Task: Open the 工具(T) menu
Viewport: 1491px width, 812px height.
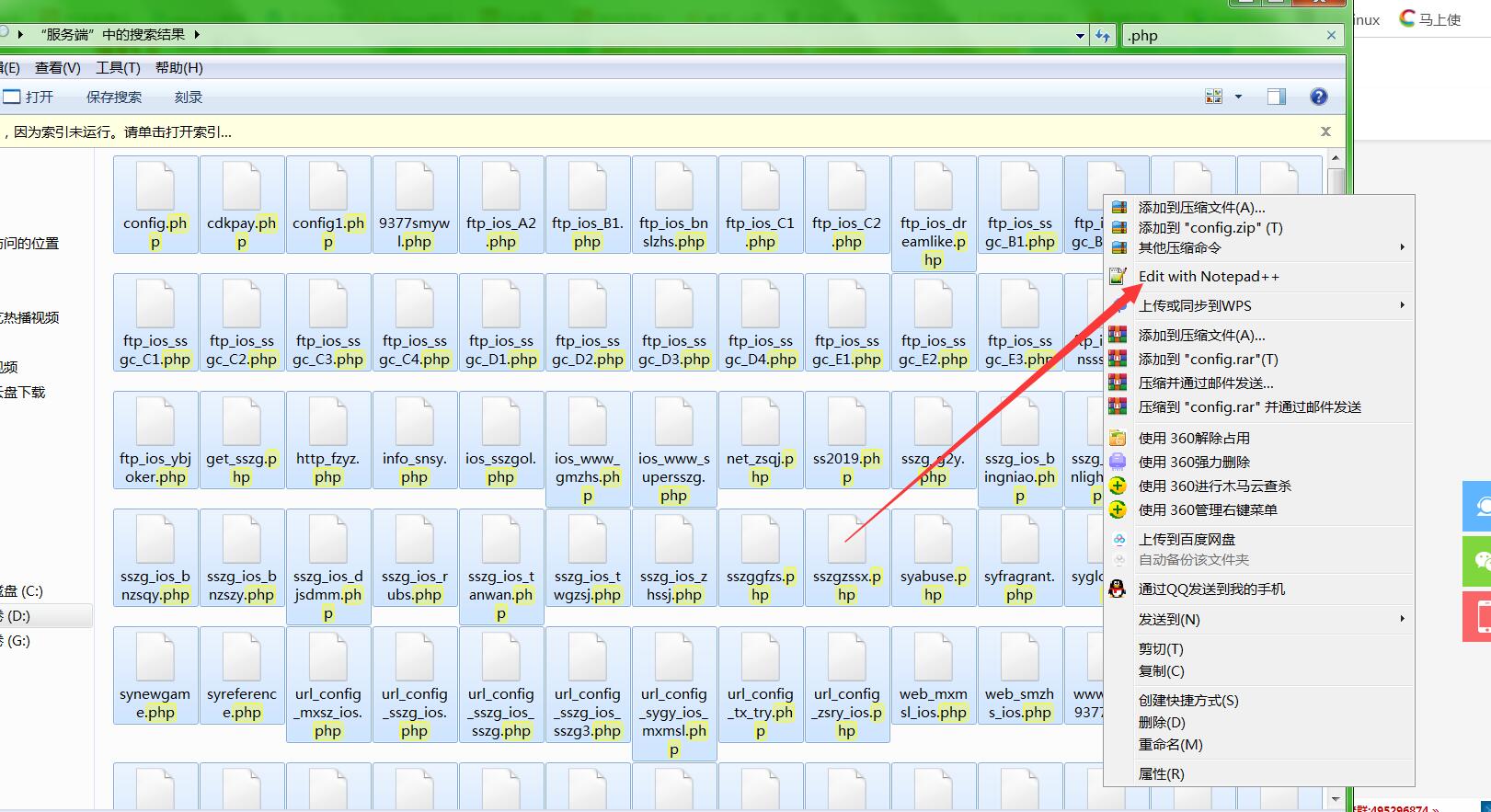Action: pos(118,68)
